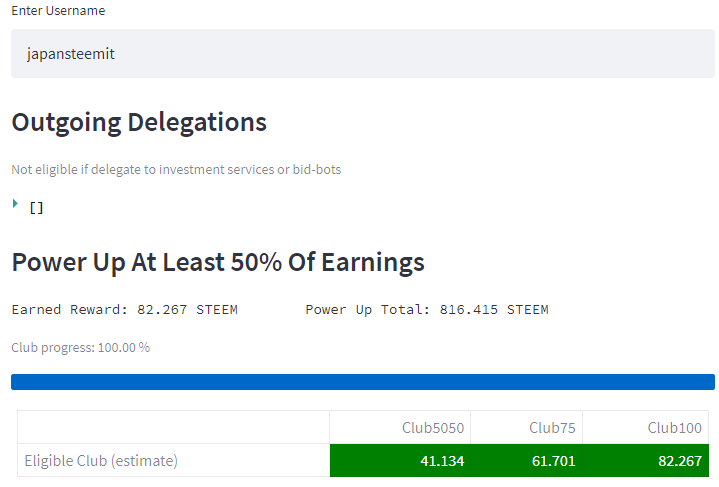Click the blue club progress bar
Screen dimensions: 719x487
click(x=362, y=382)
